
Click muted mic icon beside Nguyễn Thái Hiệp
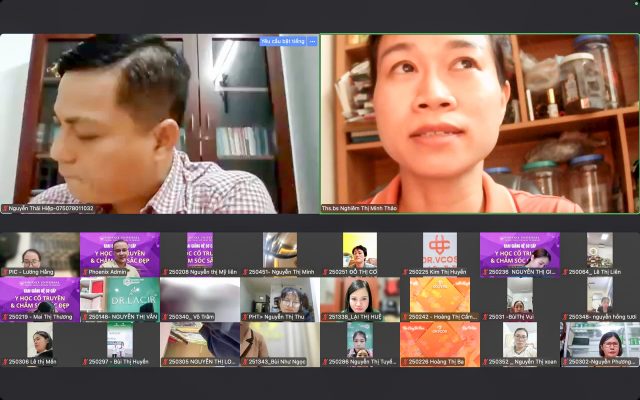(x=5, y=209)
